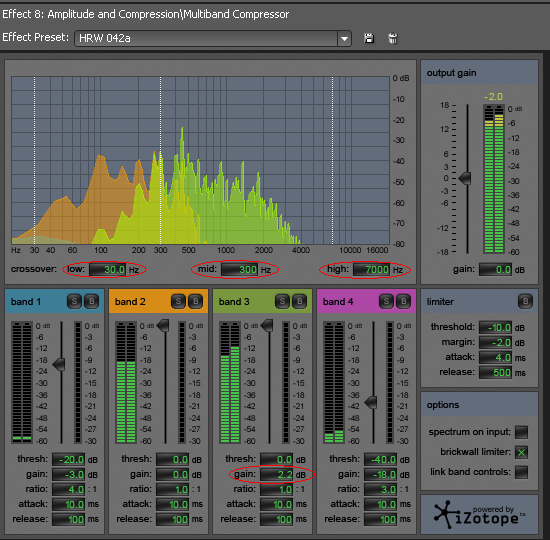
Task: Click band 2 gain value field
Action: click(x=172, y=474)
